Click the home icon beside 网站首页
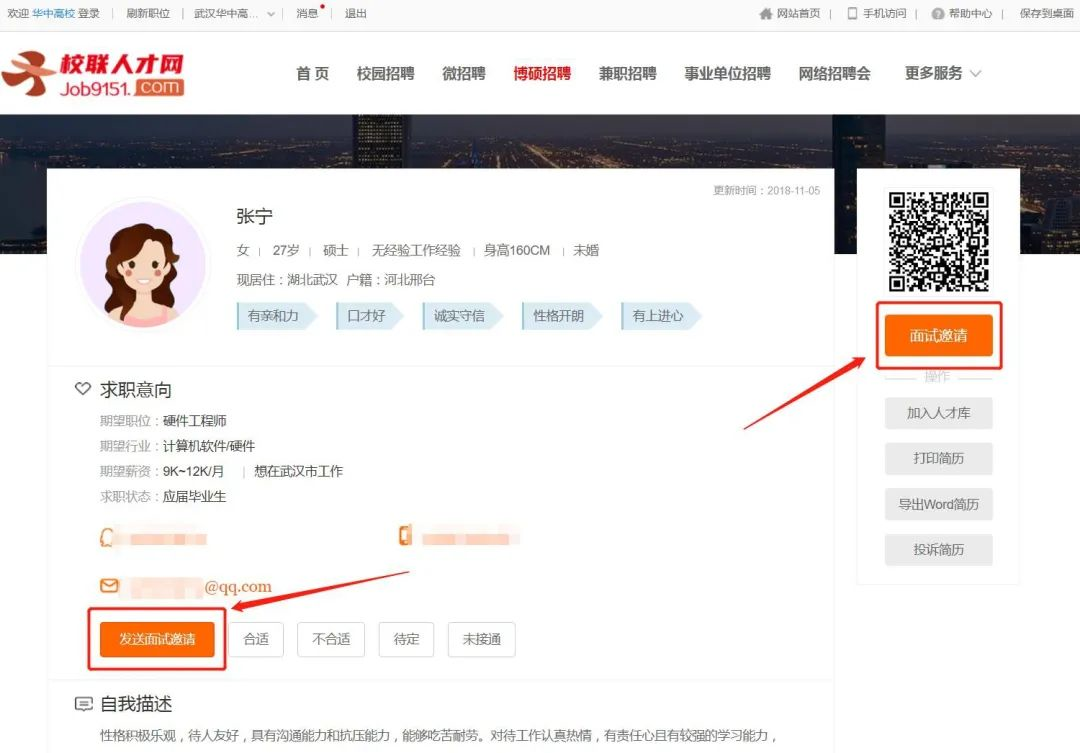Viewport: 1080px width, 753px height. point(766,14)
